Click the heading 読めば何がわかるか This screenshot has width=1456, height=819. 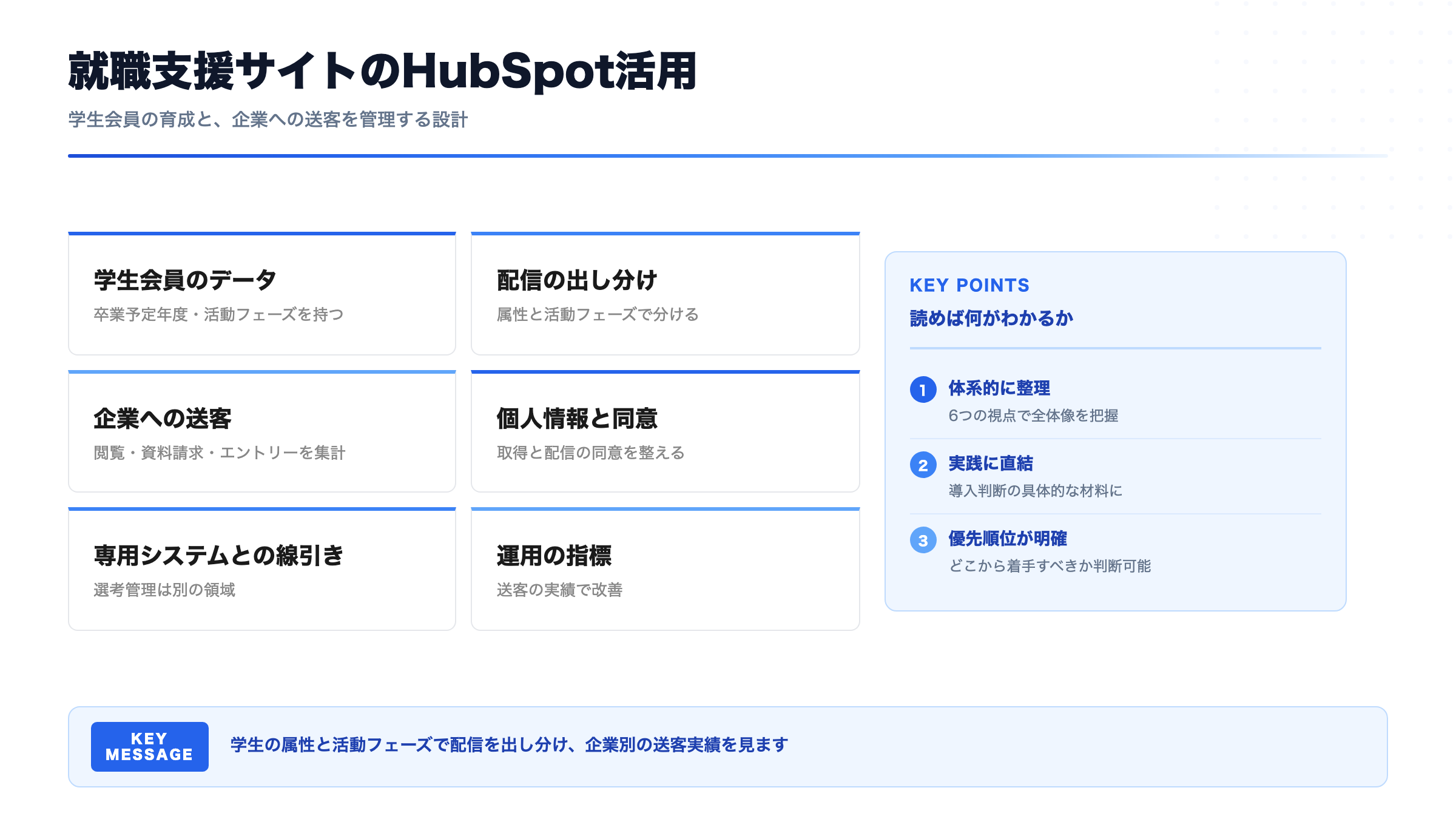[991, 318]
